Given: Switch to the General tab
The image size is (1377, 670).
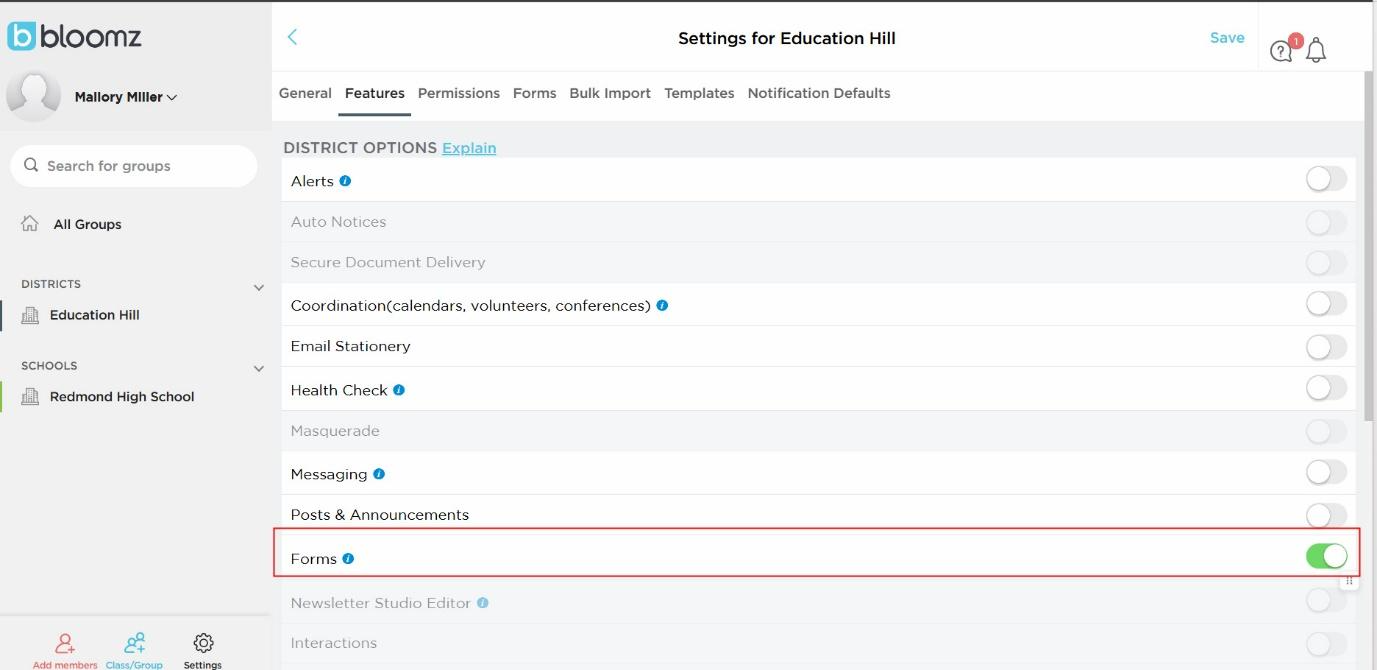Looking at the screenshot, I should click(x=305, y=93).
